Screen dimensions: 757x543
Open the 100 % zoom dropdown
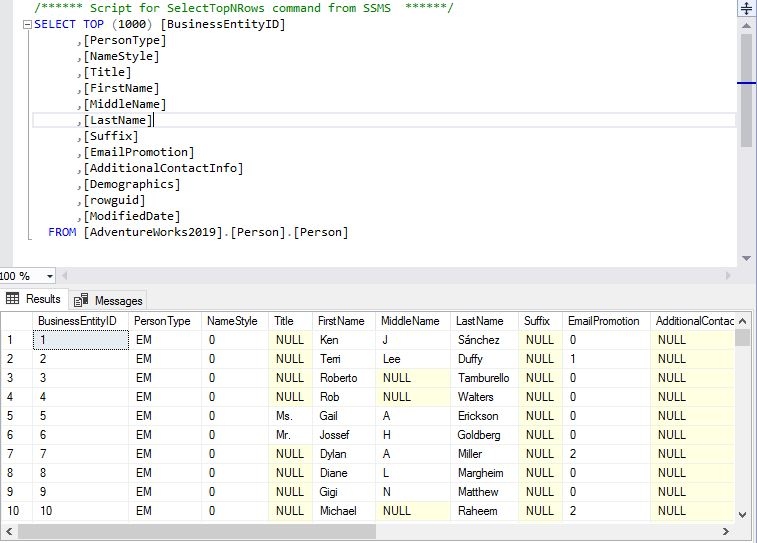[49, 276]
